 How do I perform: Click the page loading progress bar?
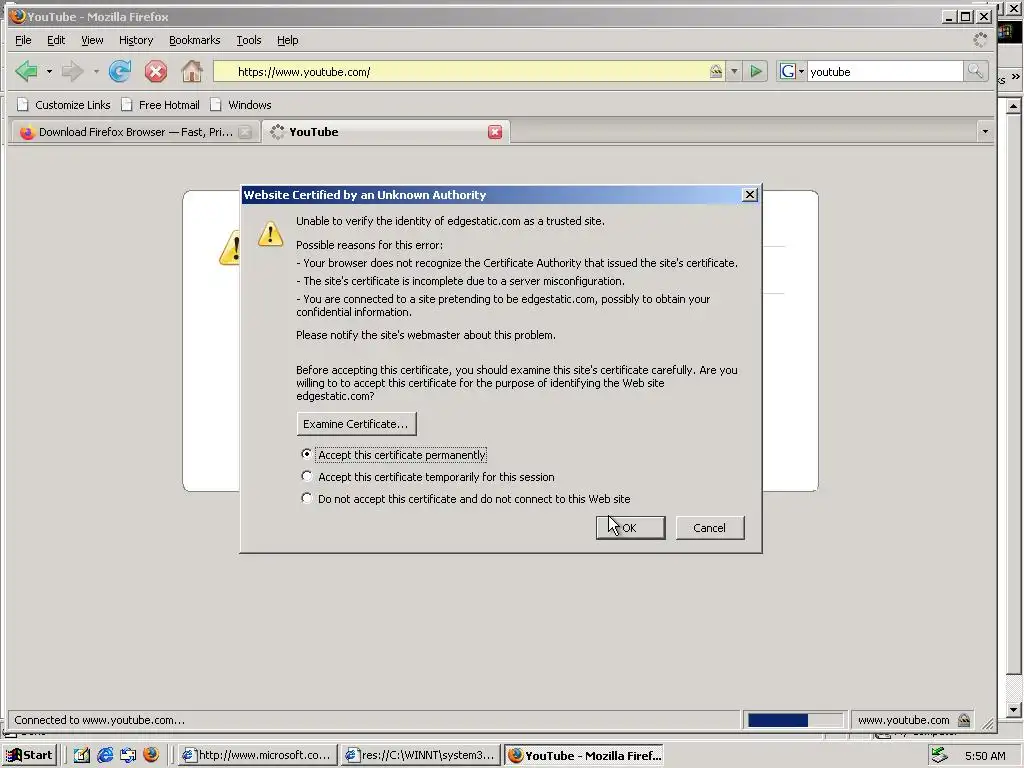(x=795, y=720)
